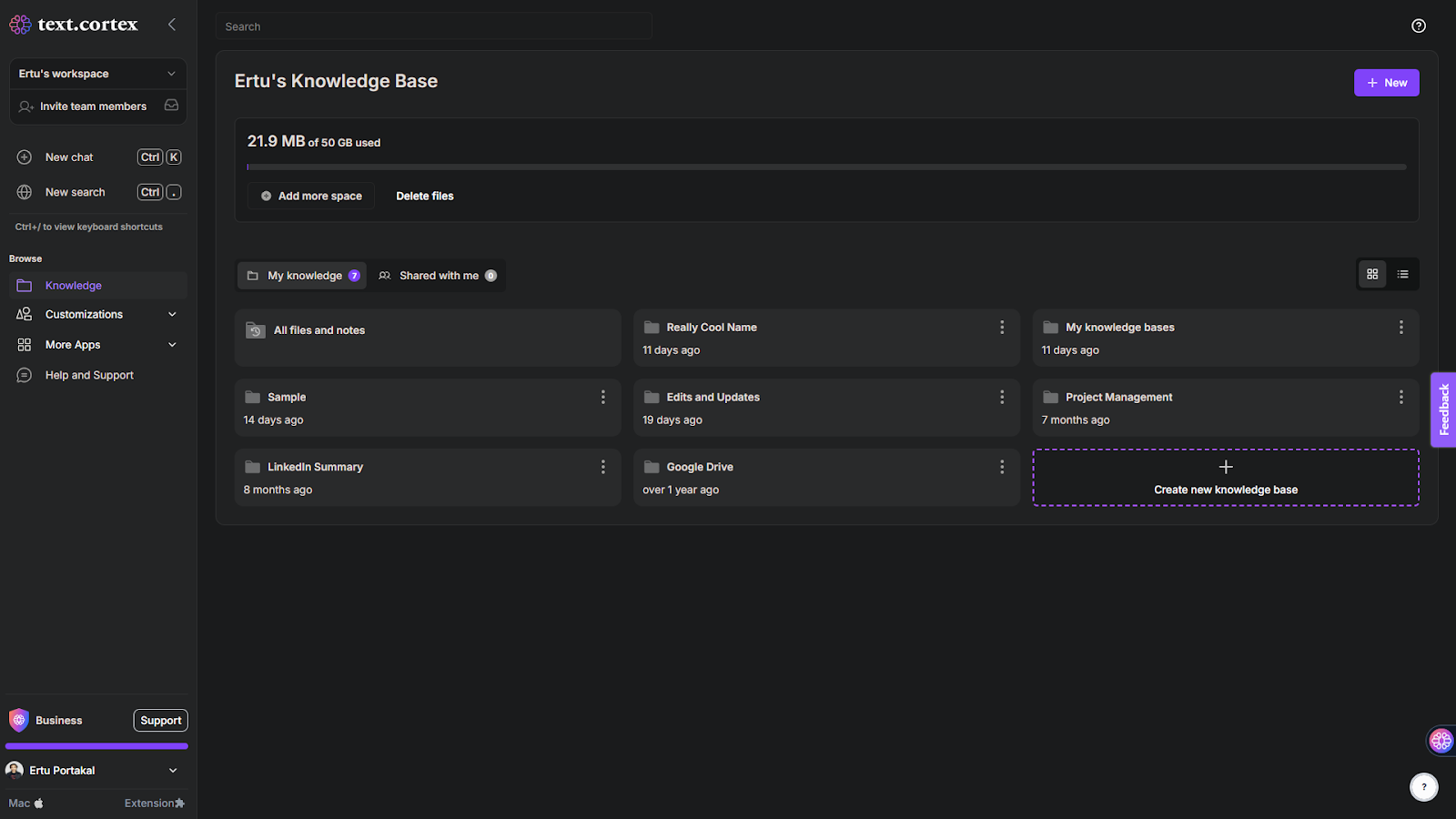Click the Delete files button

coord(425,196)
